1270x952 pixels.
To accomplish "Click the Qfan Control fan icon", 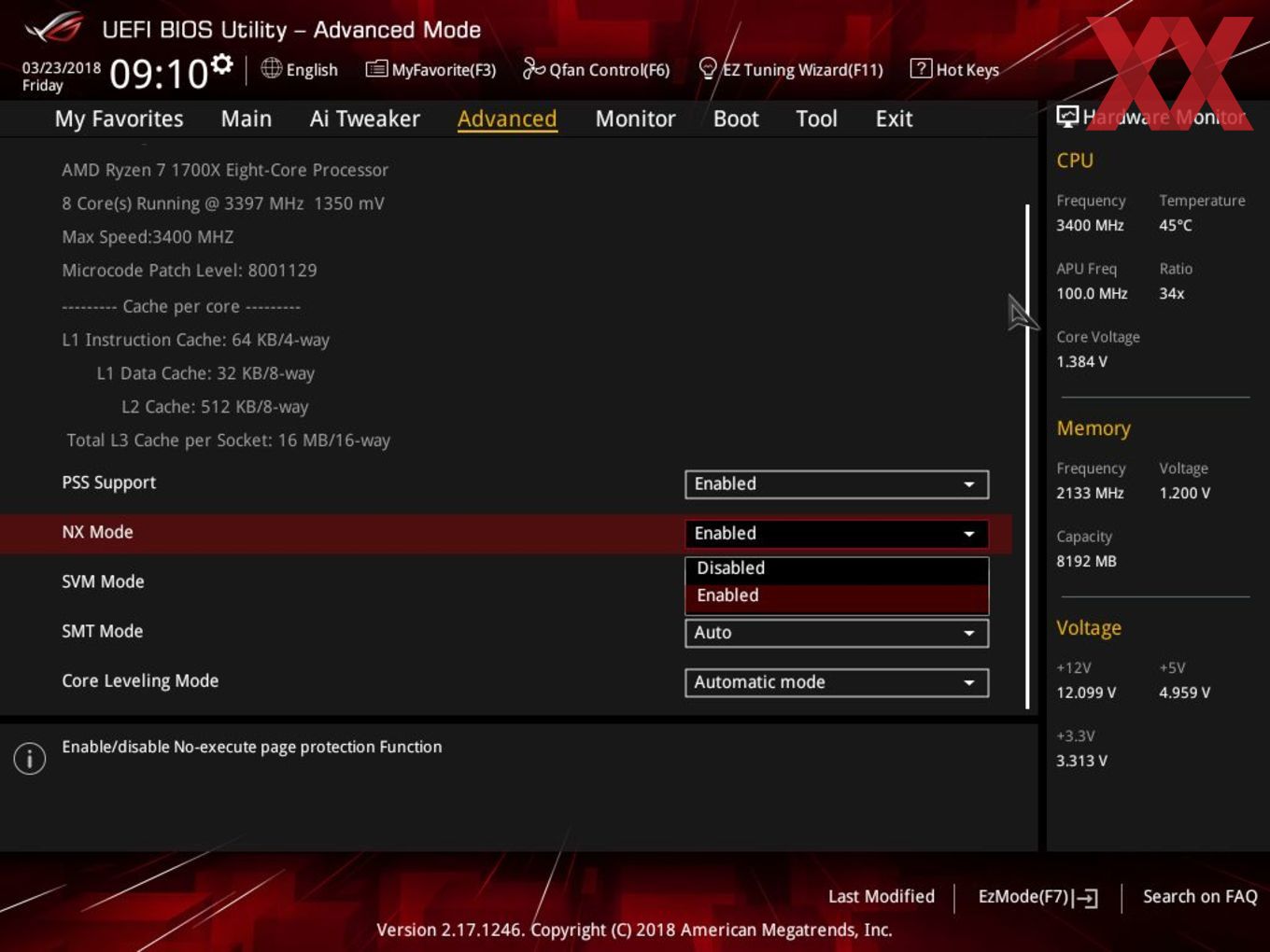I will tap(533, 68).
